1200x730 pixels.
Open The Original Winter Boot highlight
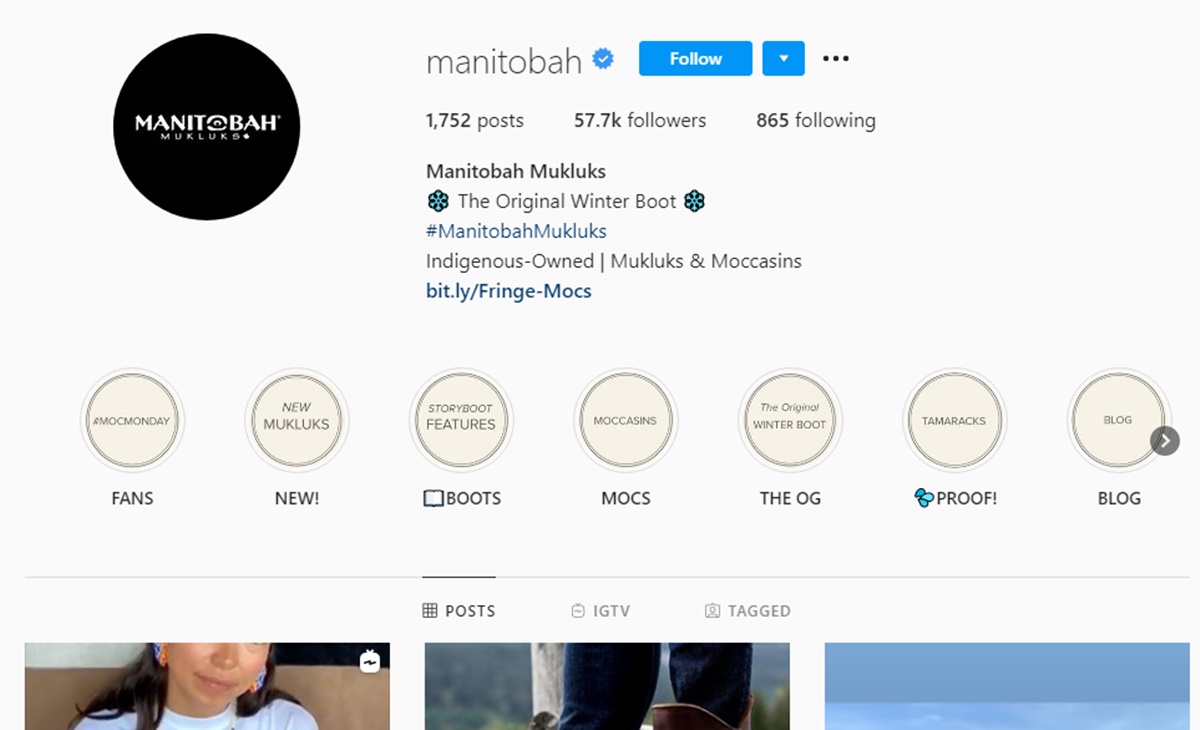(790, 421)
